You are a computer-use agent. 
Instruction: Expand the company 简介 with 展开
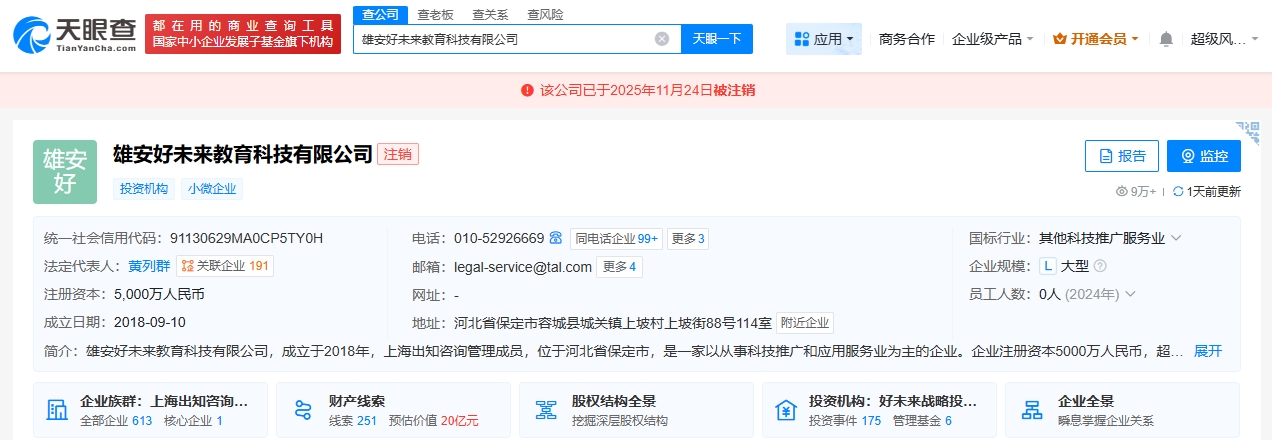point(1207,351)
